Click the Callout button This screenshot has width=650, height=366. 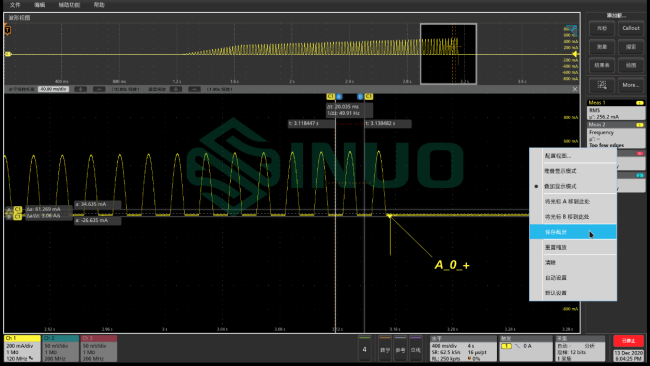(x=631, y=28)
